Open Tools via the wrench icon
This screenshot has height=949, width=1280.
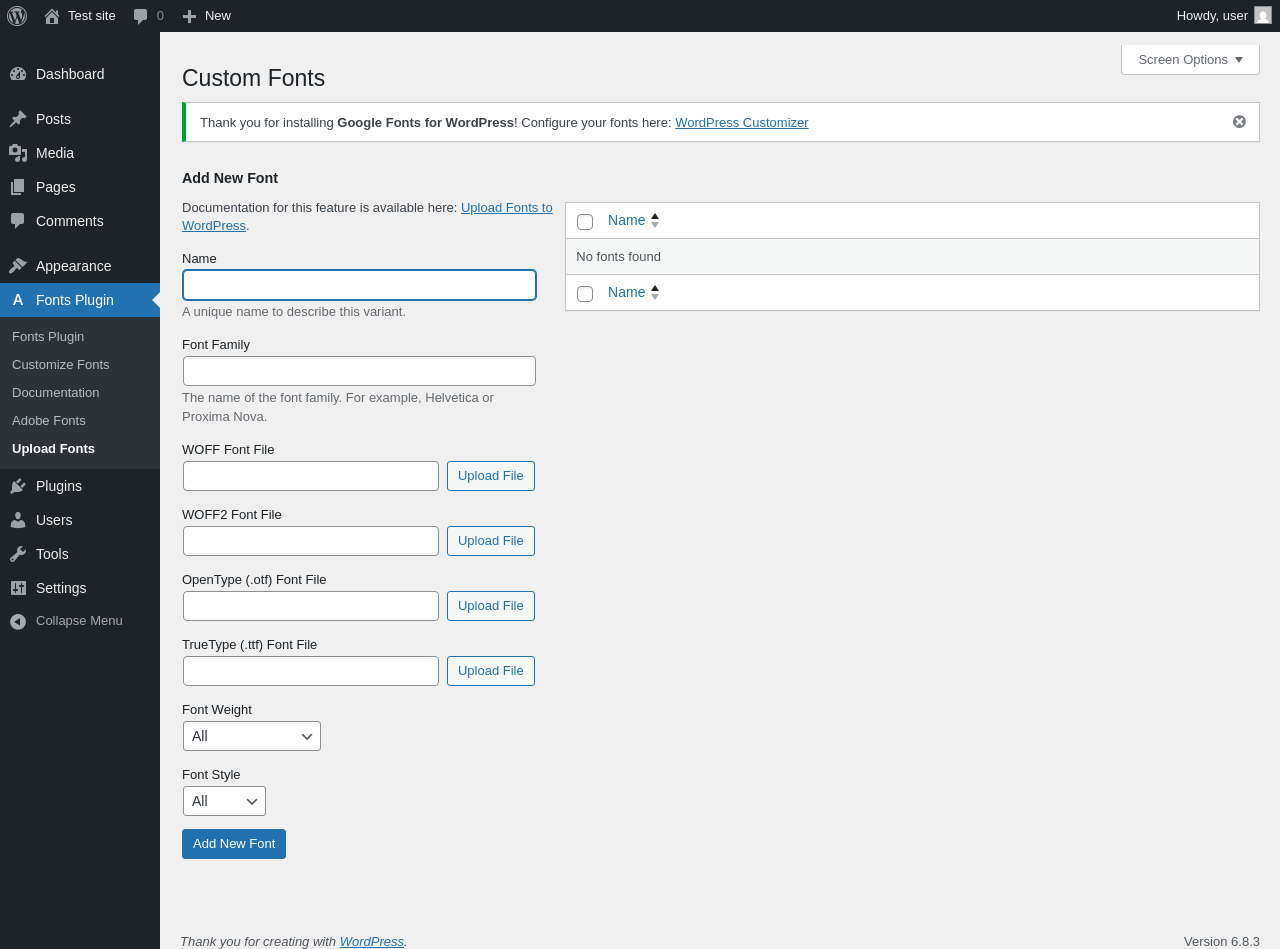click(x=18, y=554)
